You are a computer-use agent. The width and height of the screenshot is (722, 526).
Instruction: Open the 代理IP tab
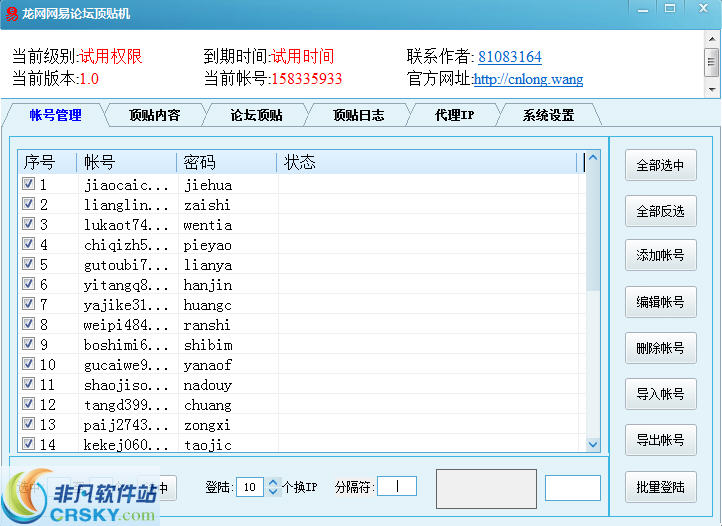[454, 115]
